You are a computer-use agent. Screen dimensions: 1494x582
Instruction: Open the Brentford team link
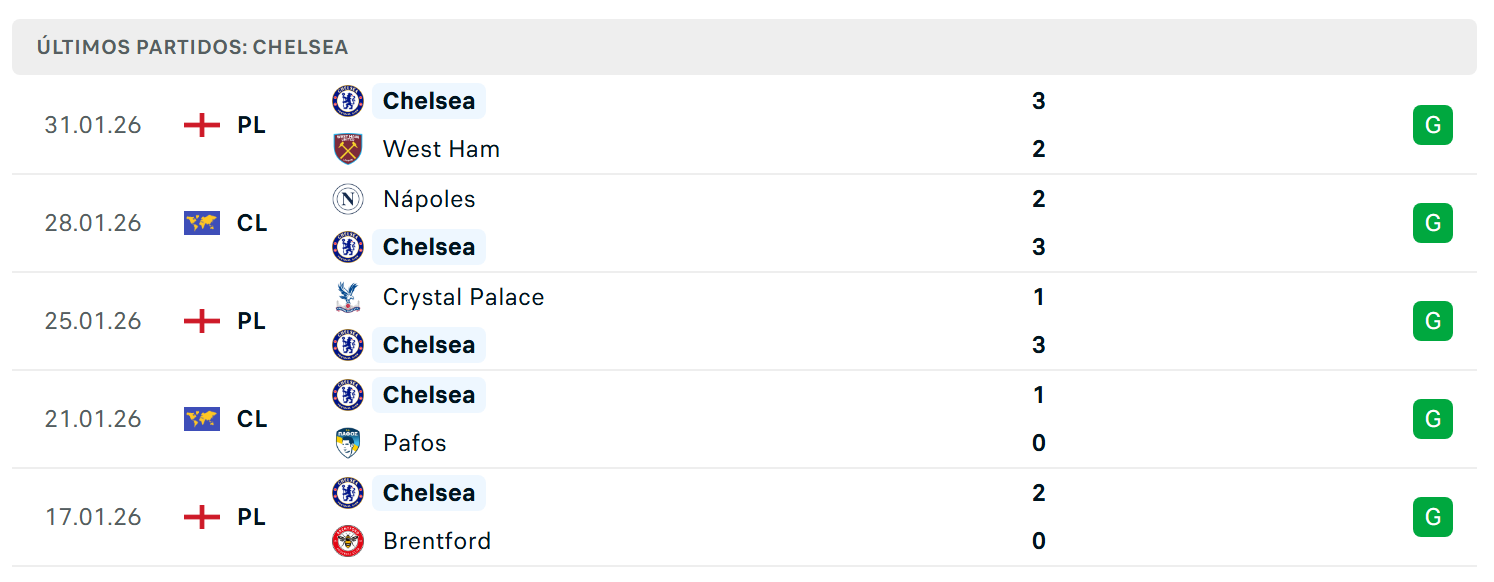(x=437, y=541)
